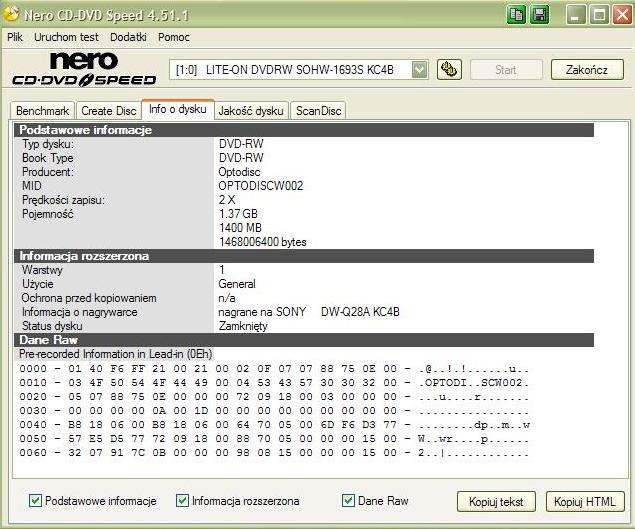
Task: Click the hex row starting with 0040
Action: (x=274, y=425)
